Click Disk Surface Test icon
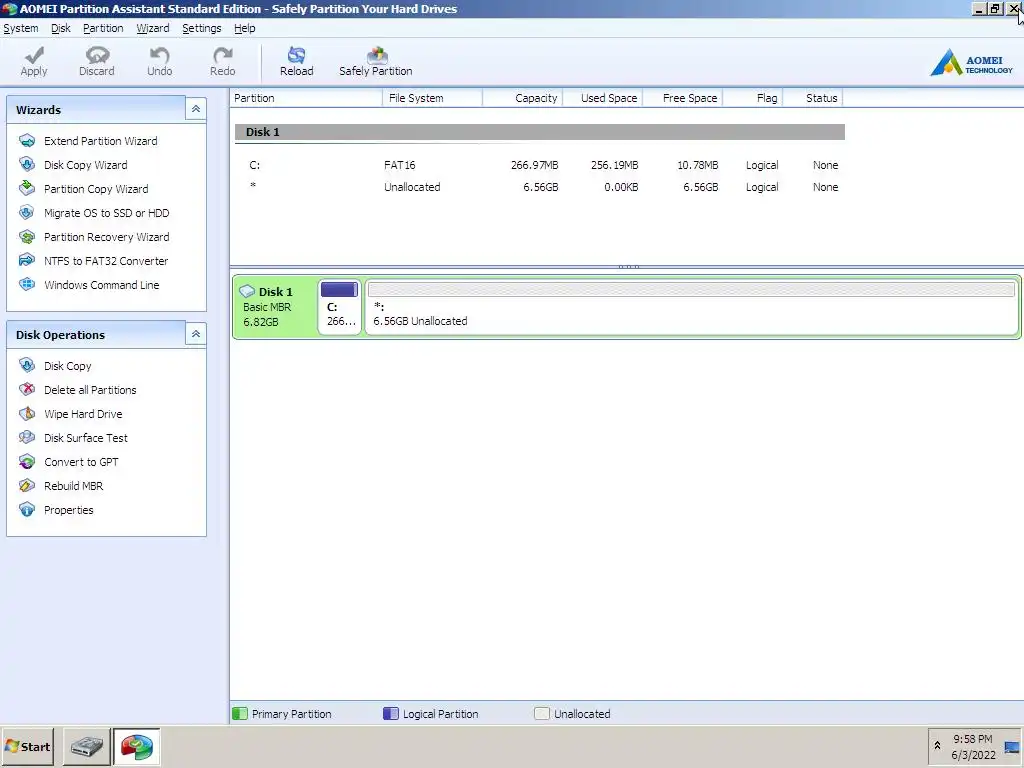This screenshot has width=1024, height=768. (x=27, y=438)
